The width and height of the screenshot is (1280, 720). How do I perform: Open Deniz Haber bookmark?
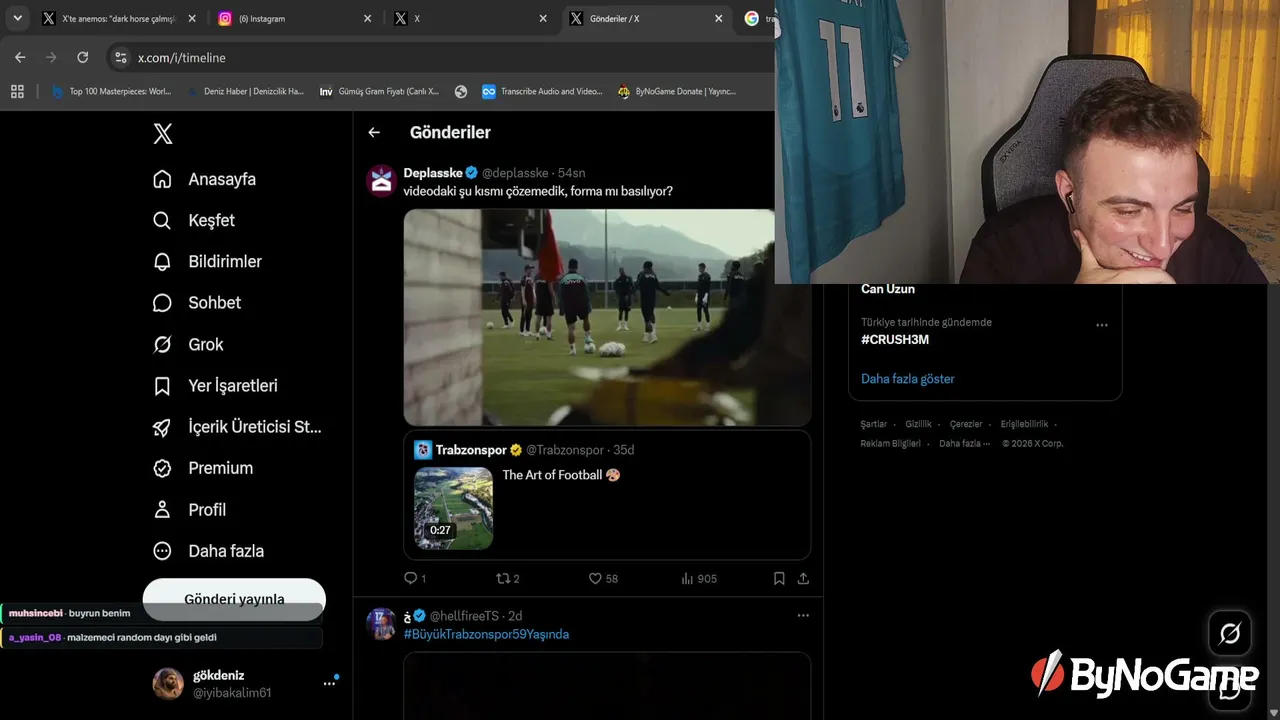pyautogui.click(x=245, y=91)
